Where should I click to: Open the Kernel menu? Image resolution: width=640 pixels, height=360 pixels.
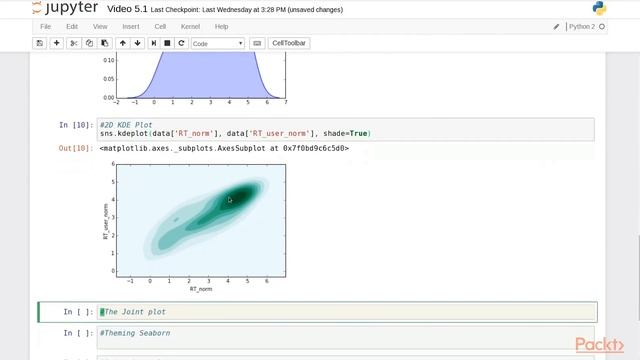point(190,27)
